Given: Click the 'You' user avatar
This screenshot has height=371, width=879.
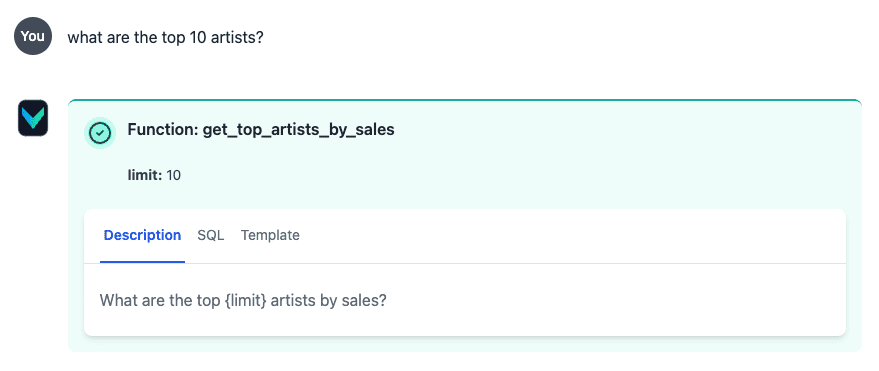Looking at the screenshot, I should point(33,36).
